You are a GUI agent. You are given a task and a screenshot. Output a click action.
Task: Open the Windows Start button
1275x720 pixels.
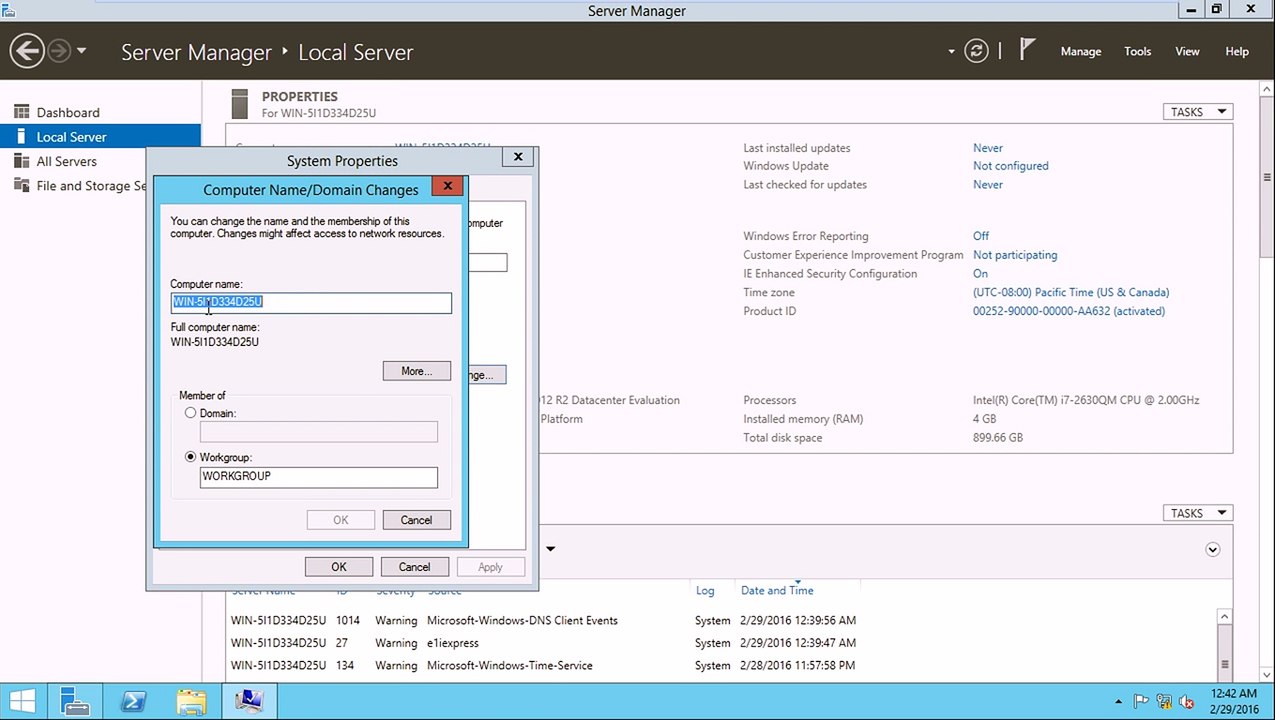pyautogui.click(x=23, y=701)
